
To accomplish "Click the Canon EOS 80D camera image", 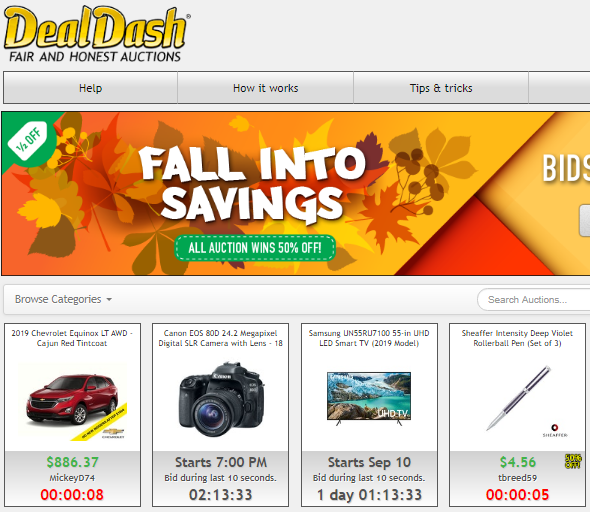I will click(221, 400).
